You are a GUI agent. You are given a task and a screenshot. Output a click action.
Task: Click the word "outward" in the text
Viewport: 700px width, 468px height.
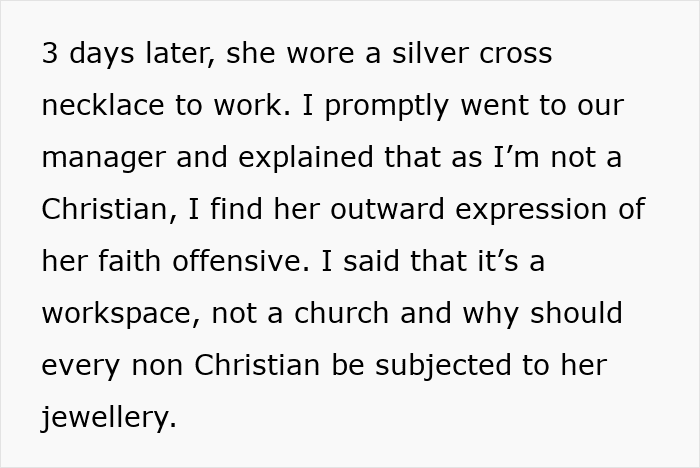[387, 209]
